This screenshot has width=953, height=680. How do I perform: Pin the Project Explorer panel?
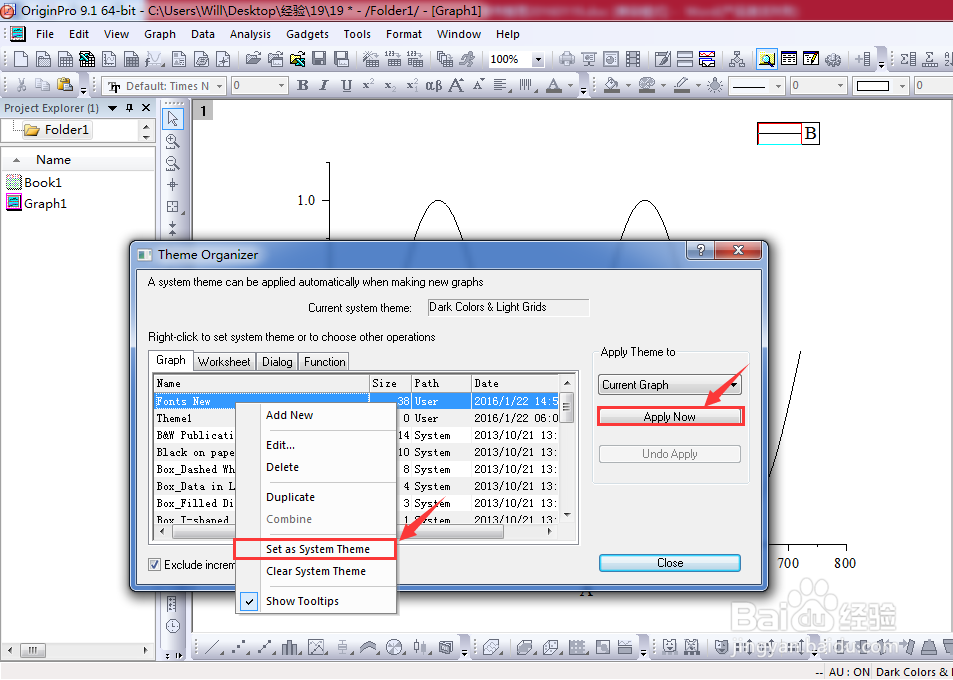(x=129, y=108)
